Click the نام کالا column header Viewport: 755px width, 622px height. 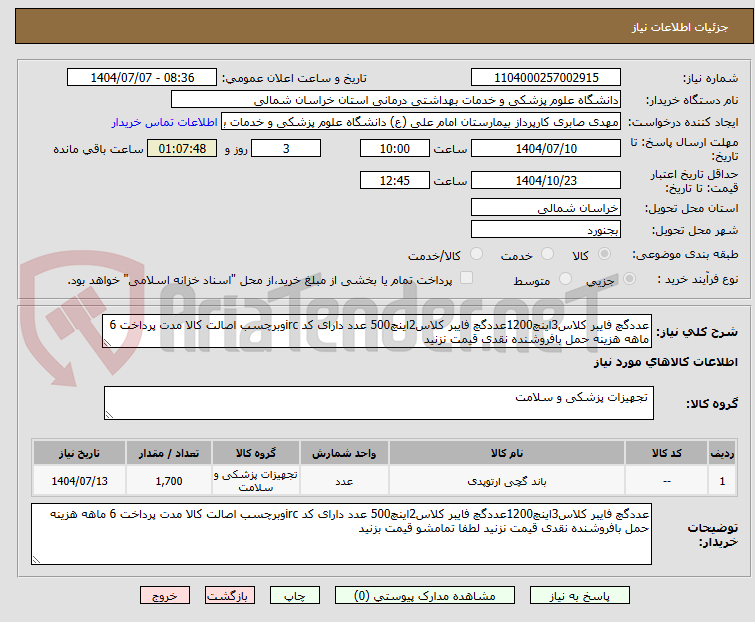point(507,453)
